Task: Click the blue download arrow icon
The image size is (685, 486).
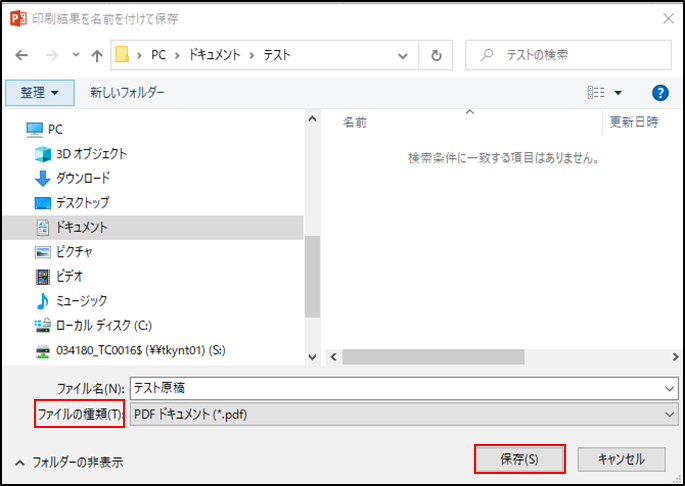Action: pyautogui.click(x=43, y=179)
